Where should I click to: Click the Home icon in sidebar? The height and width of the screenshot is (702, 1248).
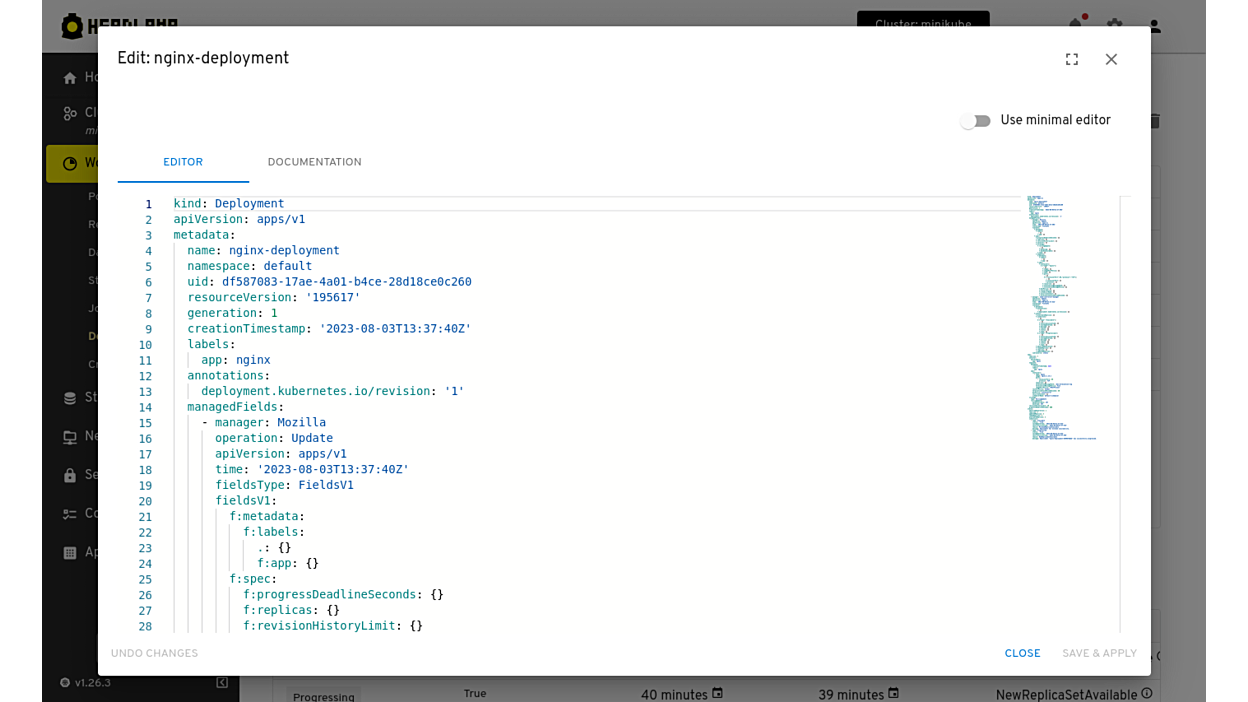pyautogui.click(x=70, y=78)
